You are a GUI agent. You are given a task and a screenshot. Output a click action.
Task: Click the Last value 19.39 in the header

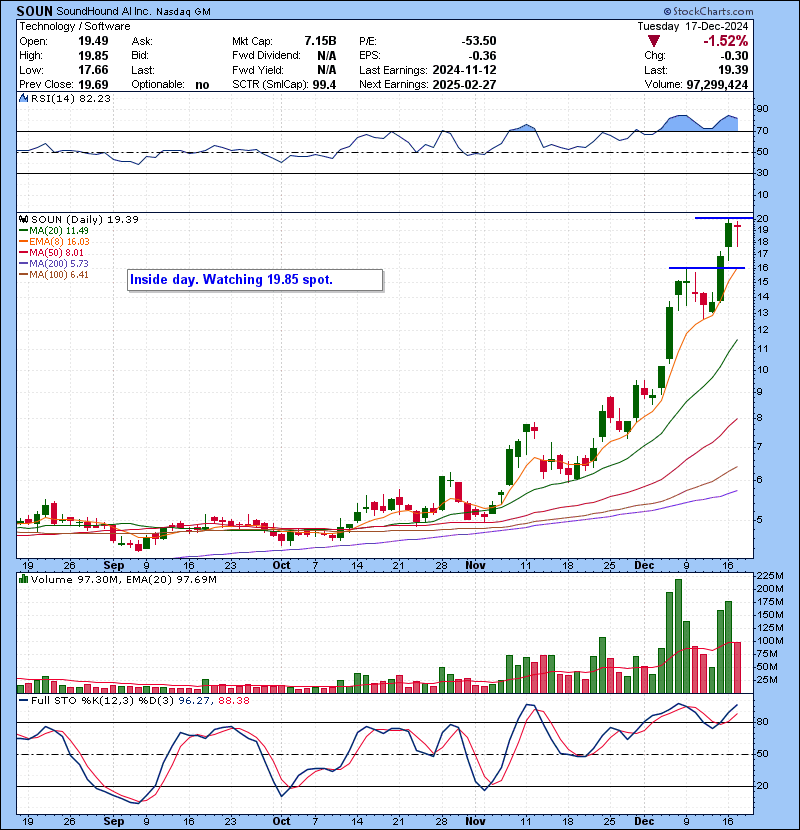pos(733,70)
